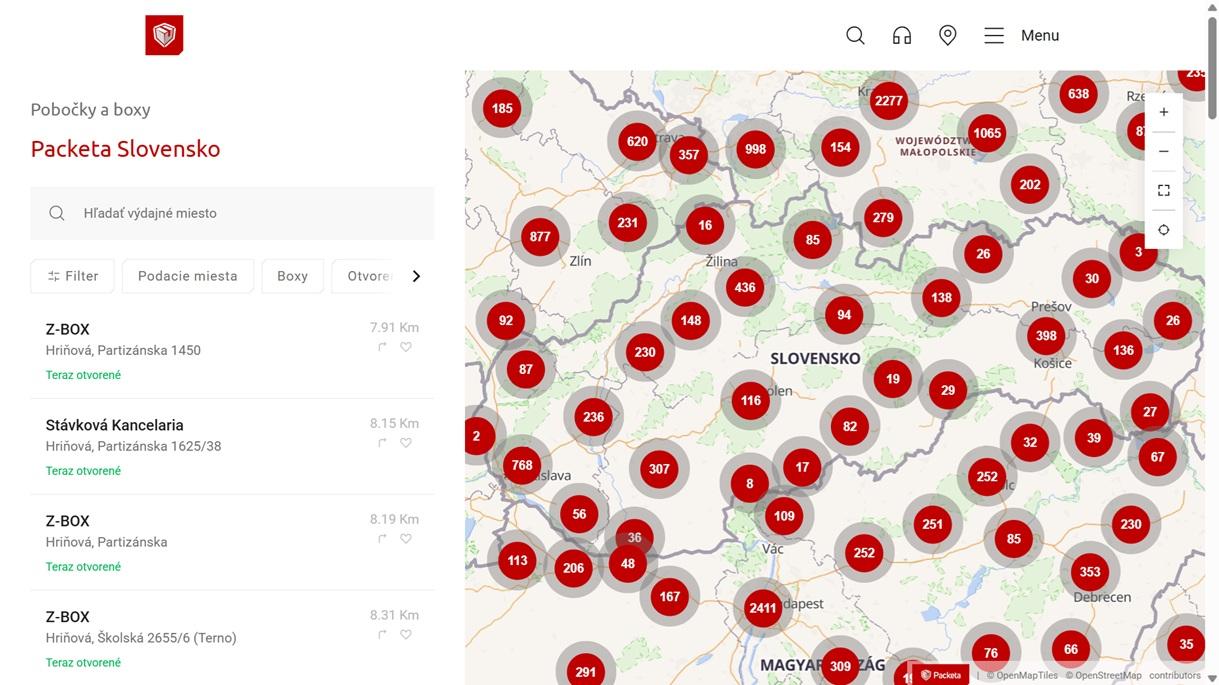Open map cluster marker 136 near Košice

(x=1123, y=350)
